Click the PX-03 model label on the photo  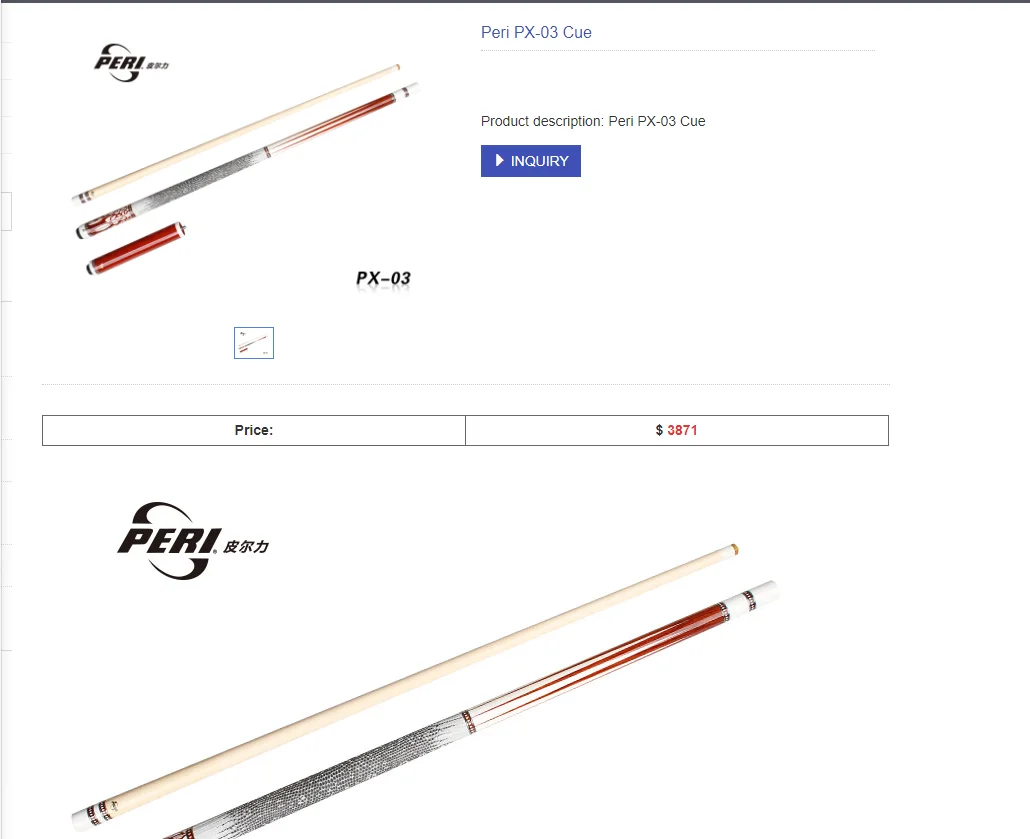click(x=384, y=279)
